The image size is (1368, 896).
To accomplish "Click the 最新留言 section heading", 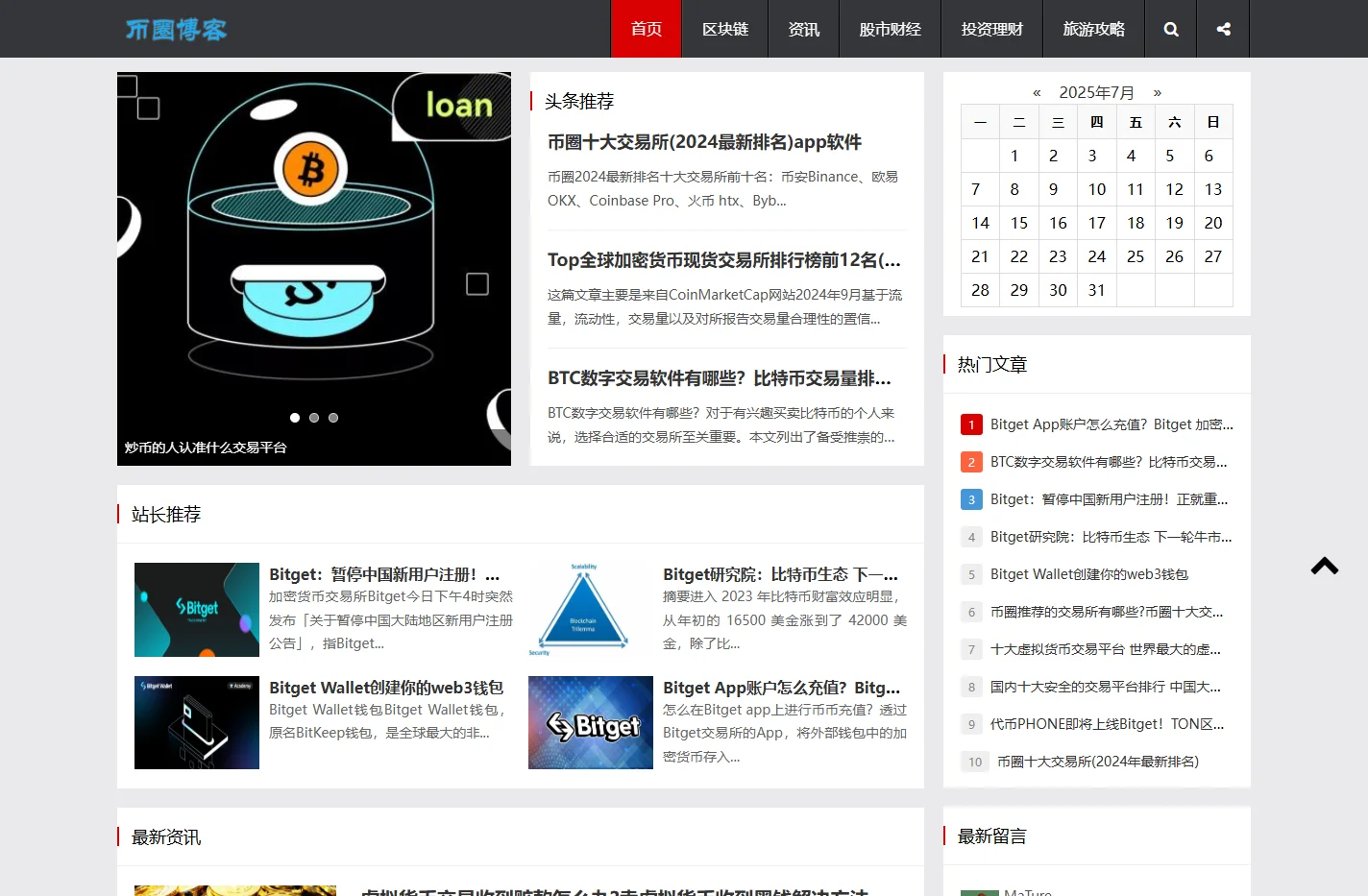I will click(x=992, y=835).
